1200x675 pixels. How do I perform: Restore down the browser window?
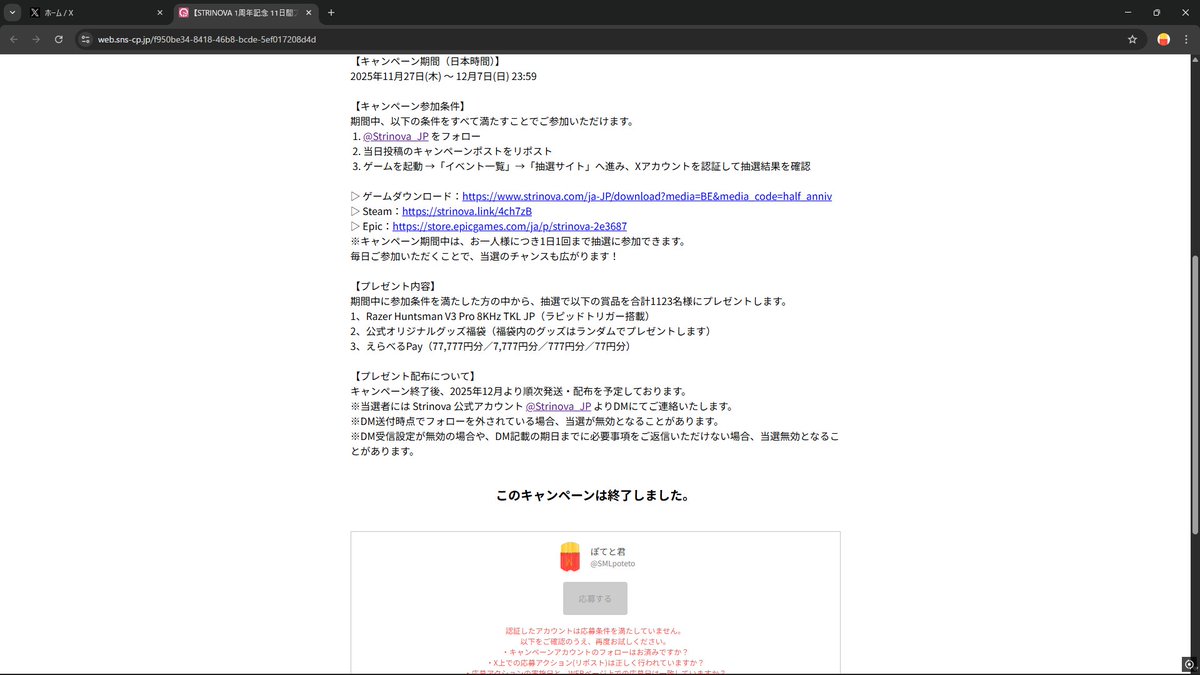[1156, 13]
